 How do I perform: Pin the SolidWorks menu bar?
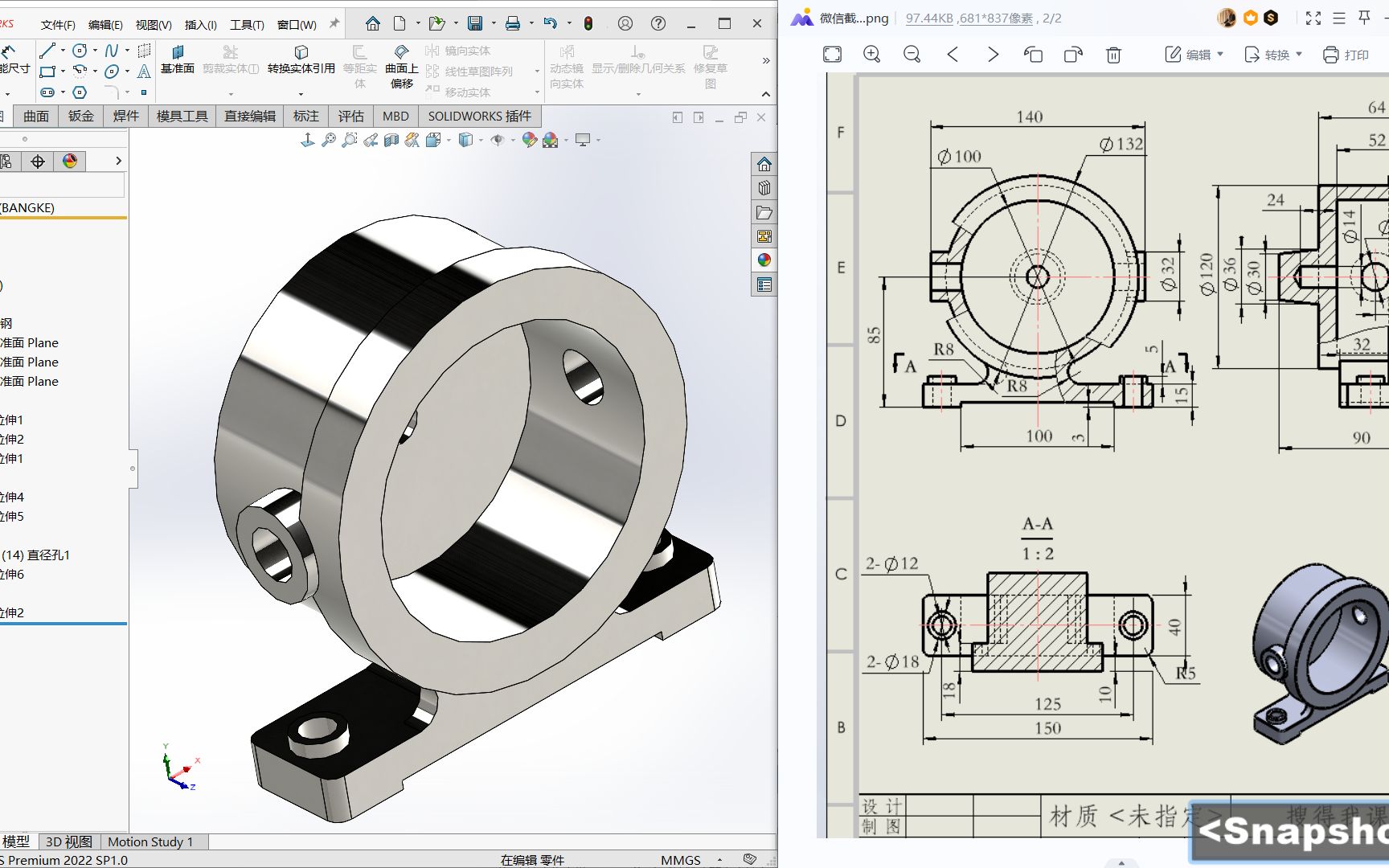[x=334, y=23]
